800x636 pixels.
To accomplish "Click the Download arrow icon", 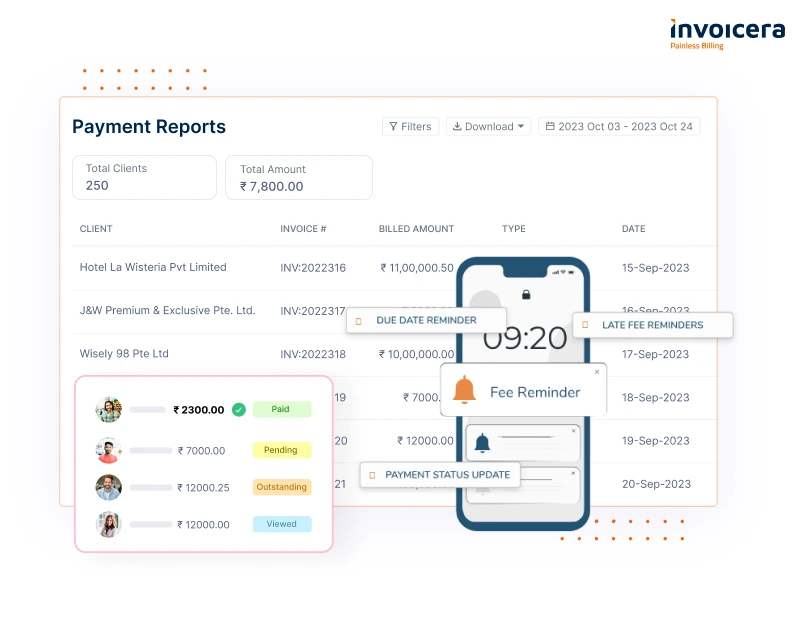I will click(x=457, y=126).
